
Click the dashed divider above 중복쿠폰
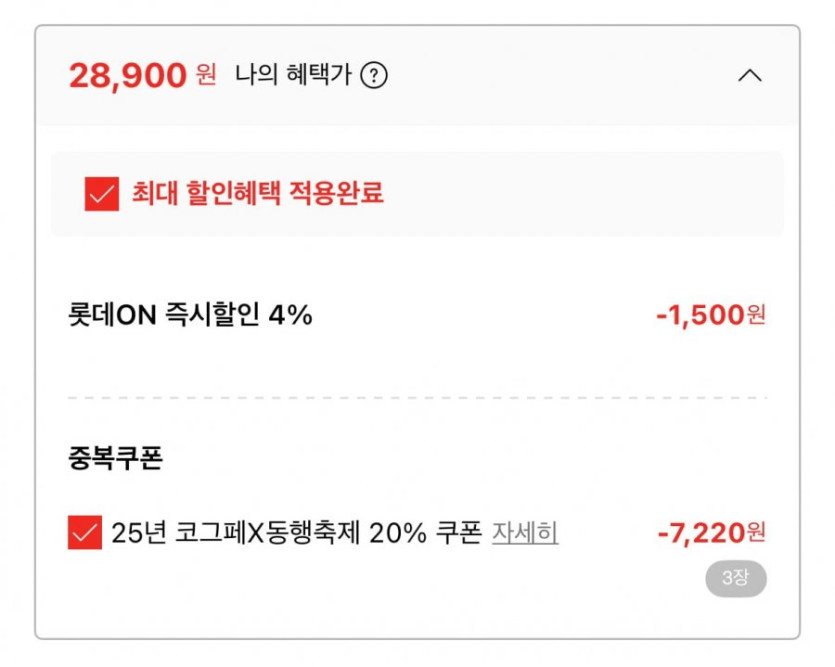pos(417,397)
